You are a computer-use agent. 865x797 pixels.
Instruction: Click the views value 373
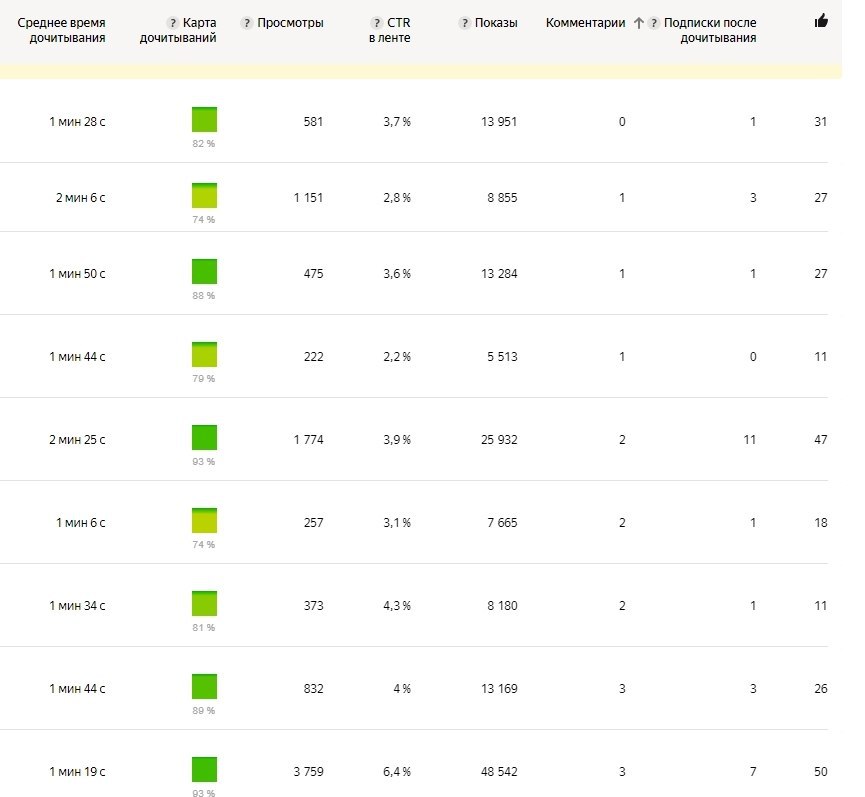[313, 606]
